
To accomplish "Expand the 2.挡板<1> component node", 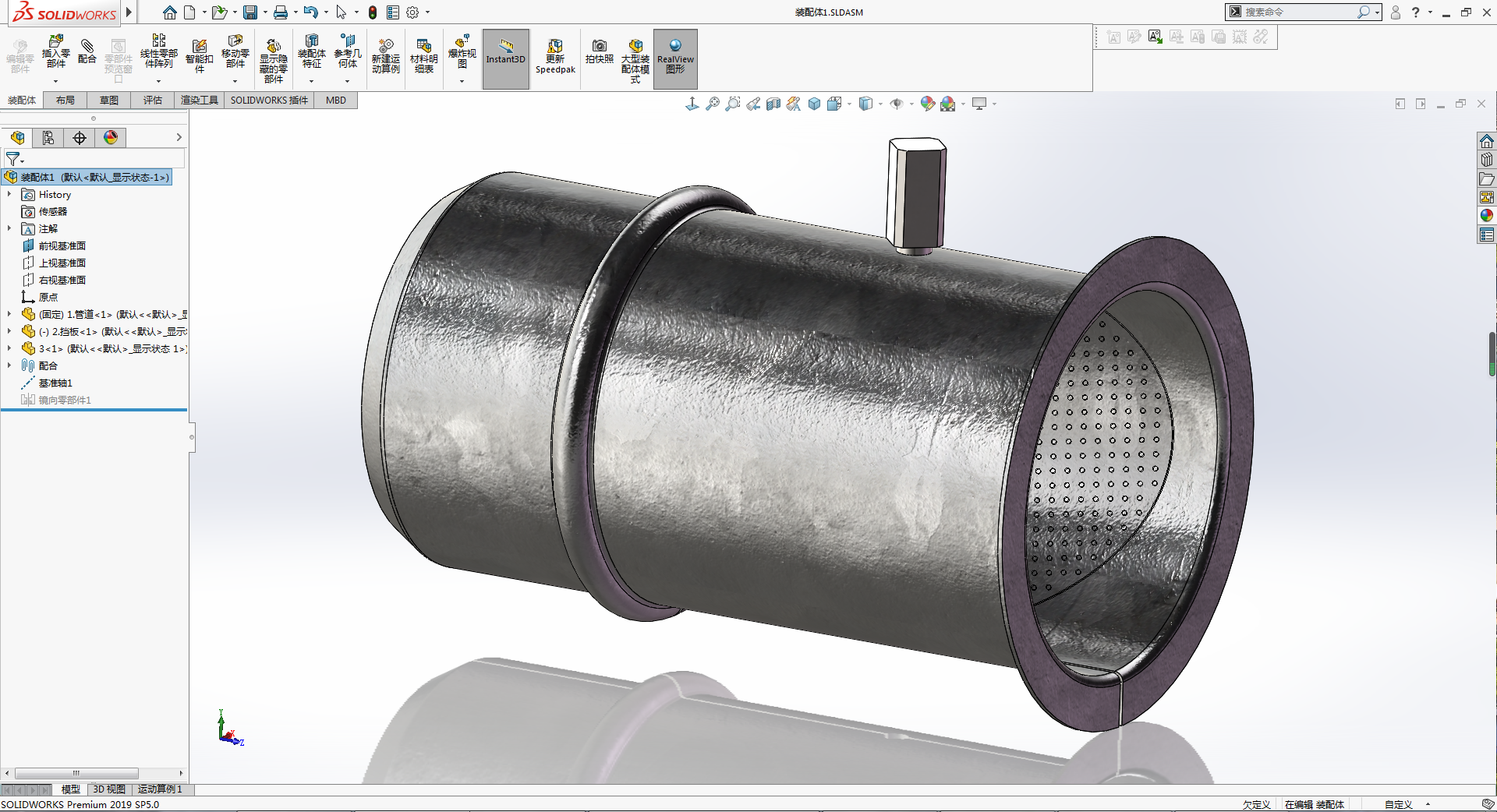I will tap(9, 331).
